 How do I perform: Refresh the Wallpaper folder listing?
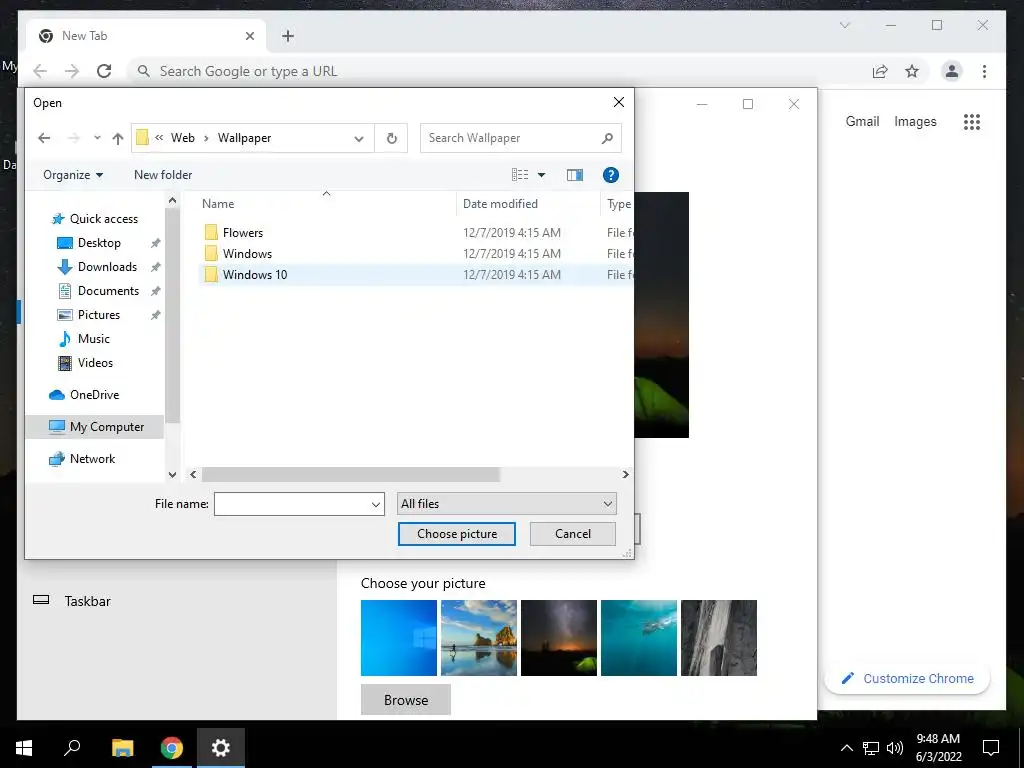(391, 138)
